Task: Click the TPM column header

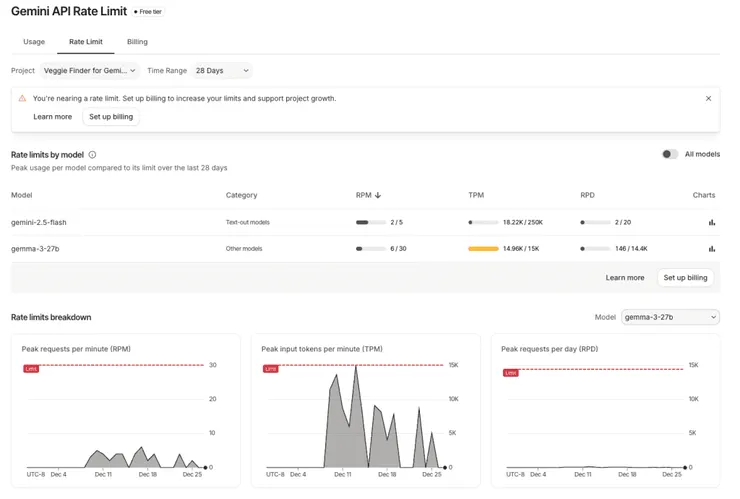Action: pyautogui.click(x=476, y=195)
